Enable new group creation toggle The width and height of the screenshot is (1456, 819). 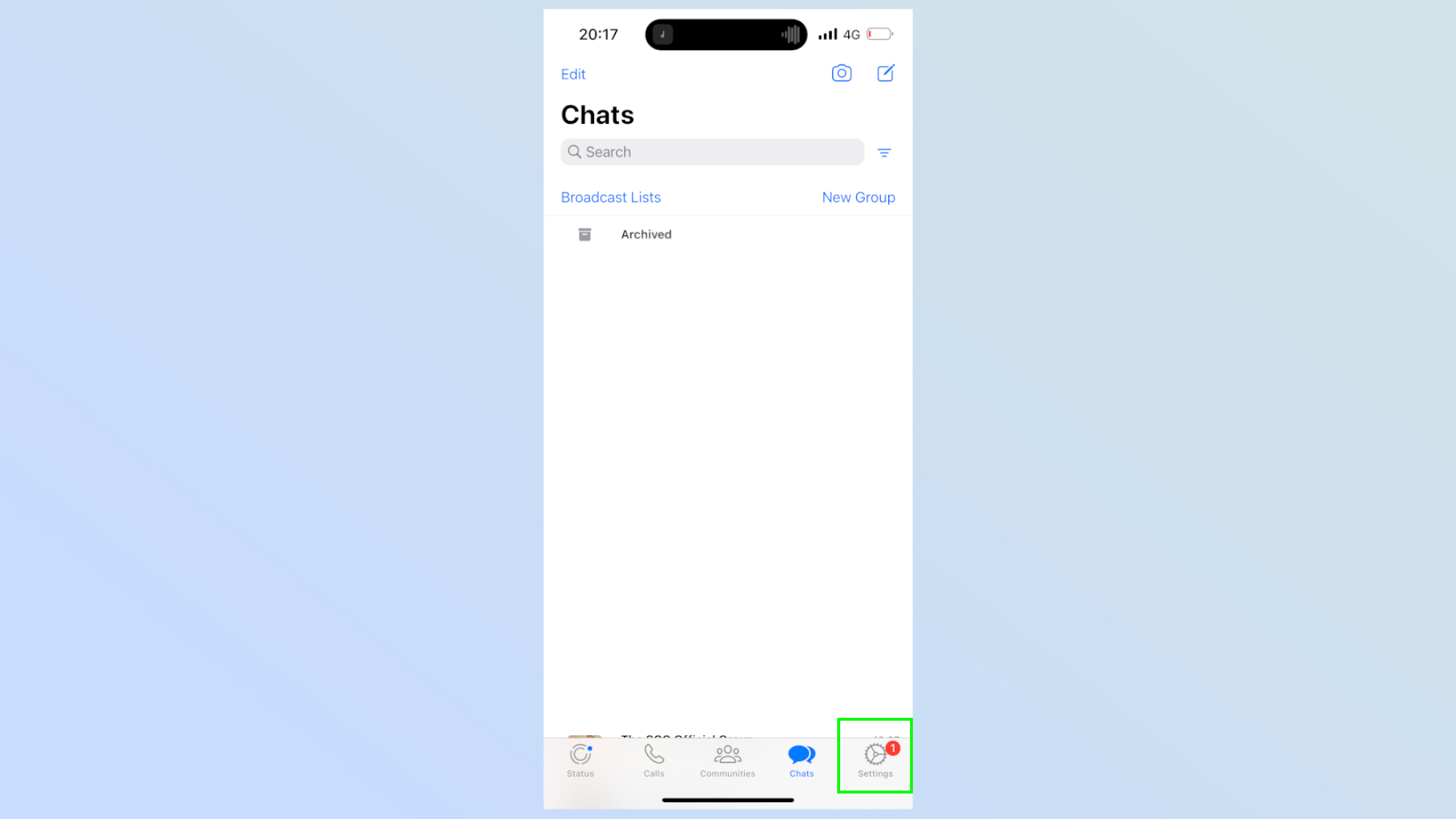tap(858, 197)
